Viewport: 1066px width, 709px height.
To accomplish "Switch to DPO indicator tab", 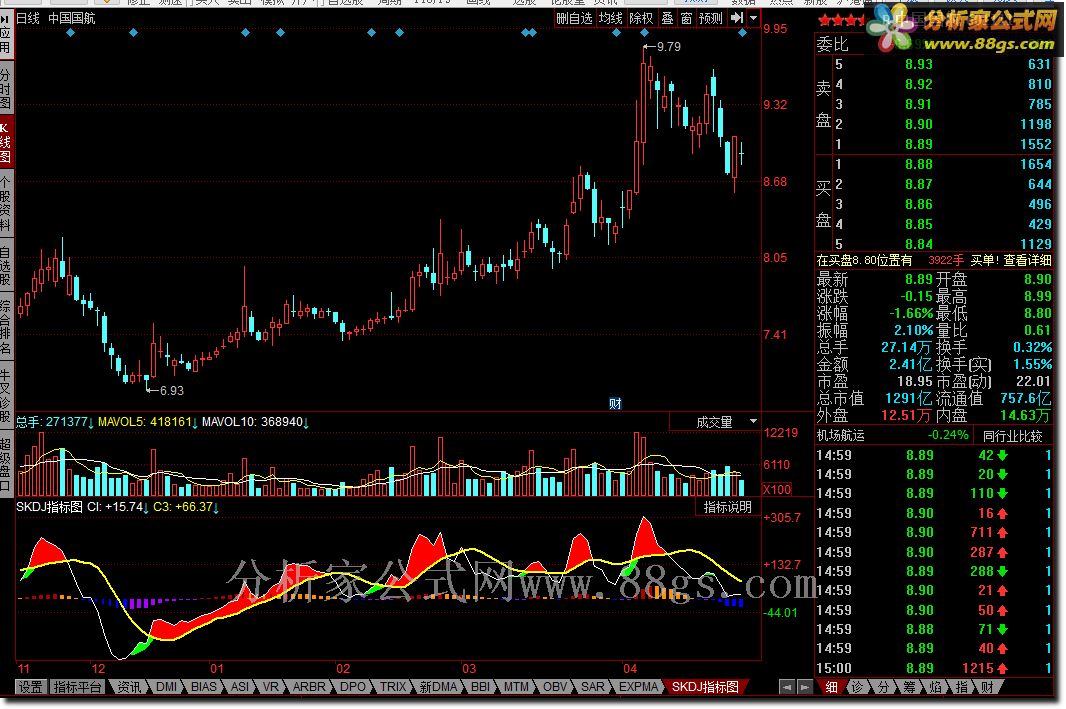I will 352,687.
